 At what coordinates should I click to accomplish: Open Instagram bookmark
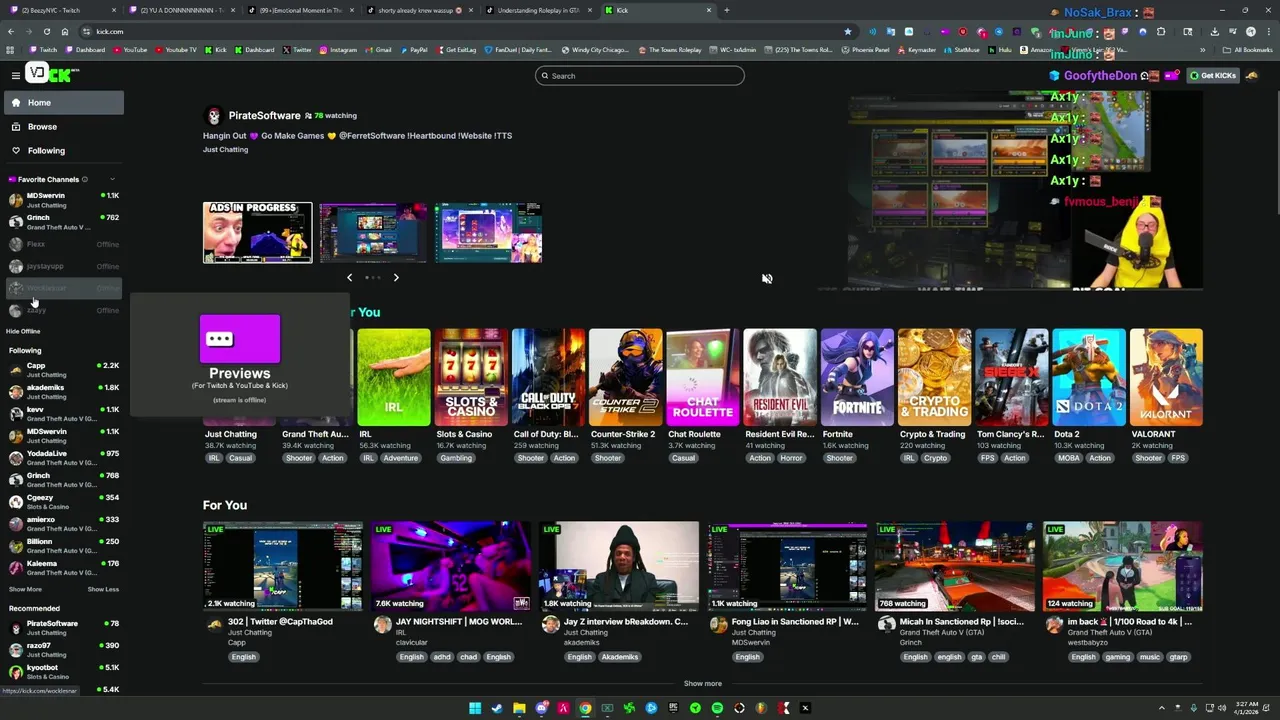coord(338,50)
